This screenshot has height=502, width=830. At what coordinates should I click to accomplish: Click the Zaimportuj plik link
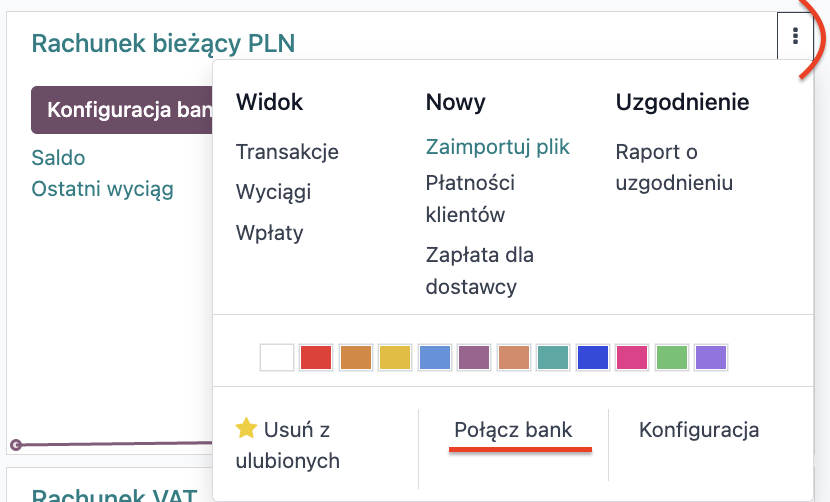coord(497,147)
